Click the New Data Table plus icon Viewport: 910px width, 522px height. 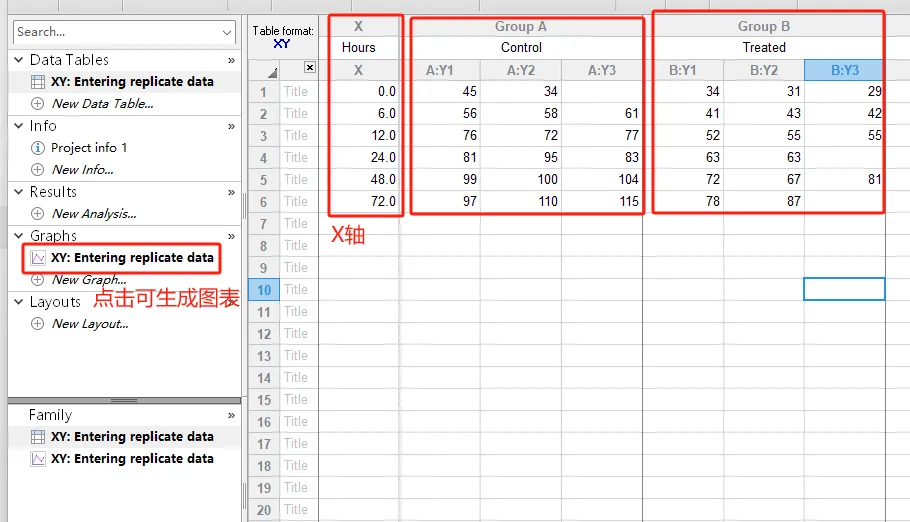(38, 104)
